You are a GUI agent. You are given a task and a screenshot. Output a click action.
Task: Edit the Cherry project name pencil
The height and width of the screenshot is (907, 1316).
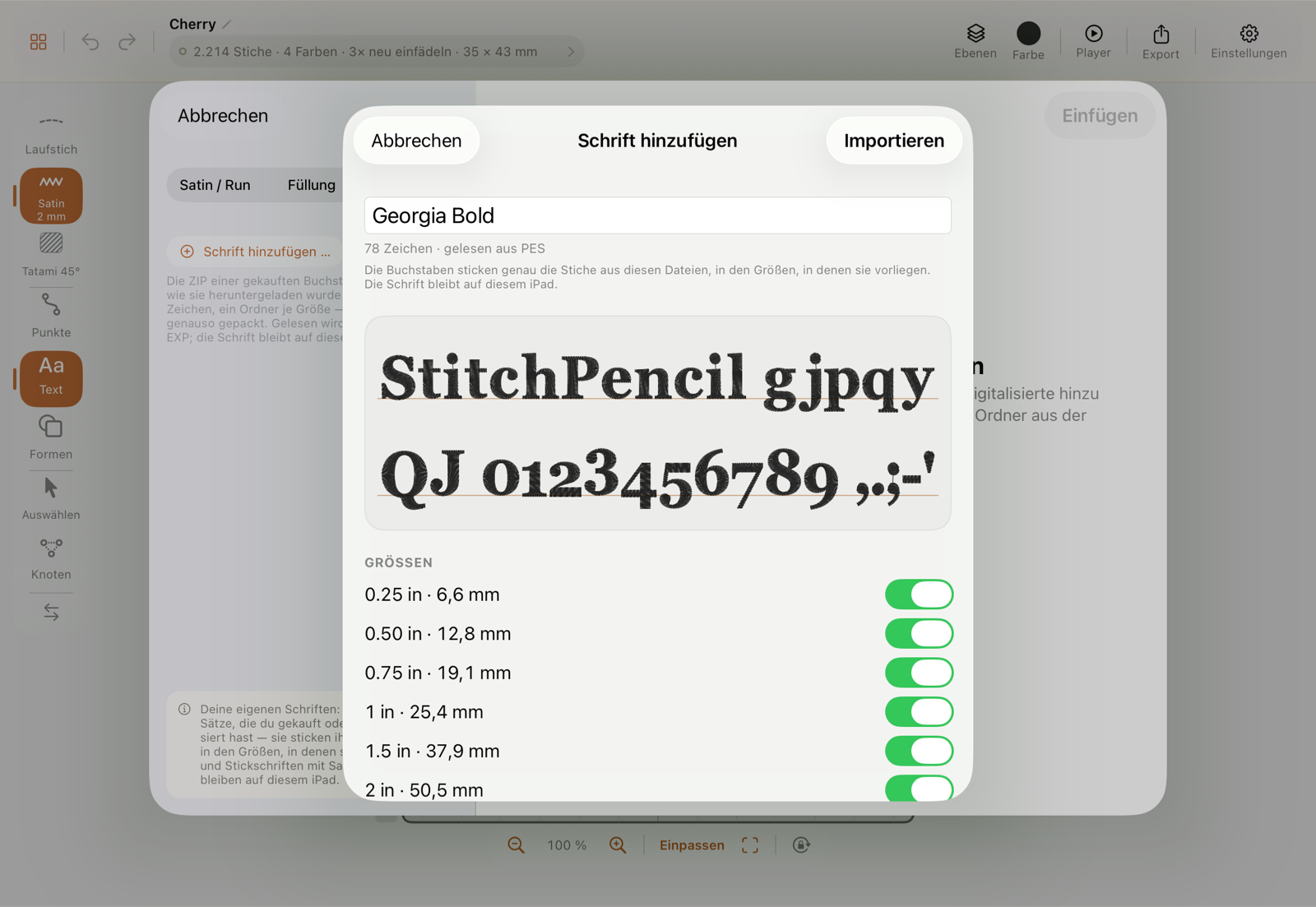(x=227, y=25)
